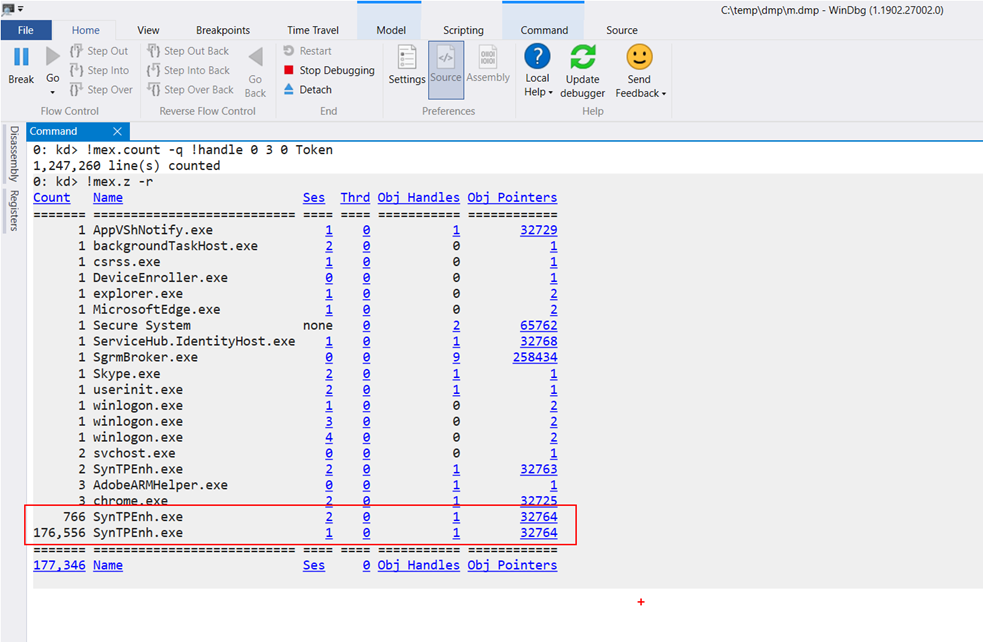This screenshot has width=983, height=642.
Task: Toggle Source mode preference
Action: pos(446,70)
